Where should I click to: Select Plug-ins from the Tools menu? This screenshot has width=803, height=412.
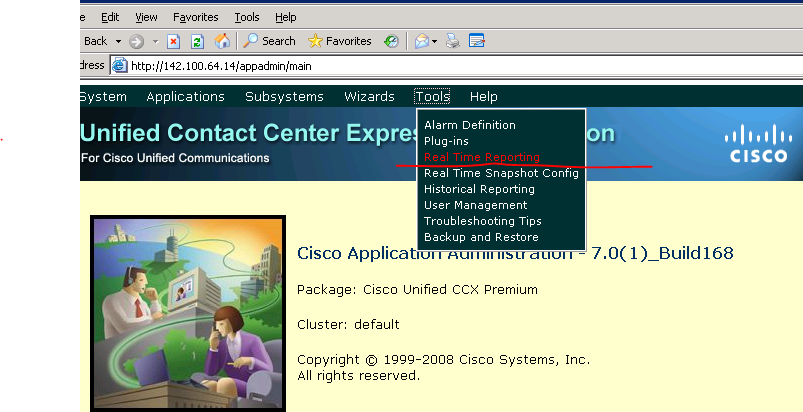pyautogui.click(x=446, y=141)
